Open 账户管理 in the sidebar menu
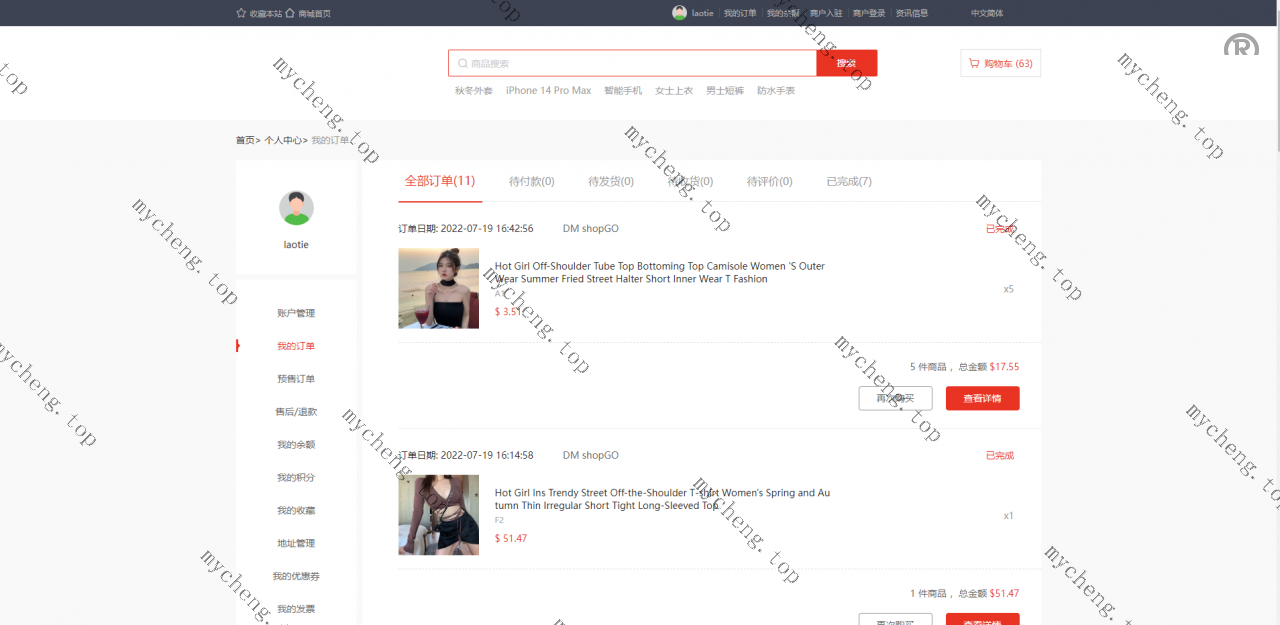This screenshot has width=1280, height=625. click(x=296, y=313)
